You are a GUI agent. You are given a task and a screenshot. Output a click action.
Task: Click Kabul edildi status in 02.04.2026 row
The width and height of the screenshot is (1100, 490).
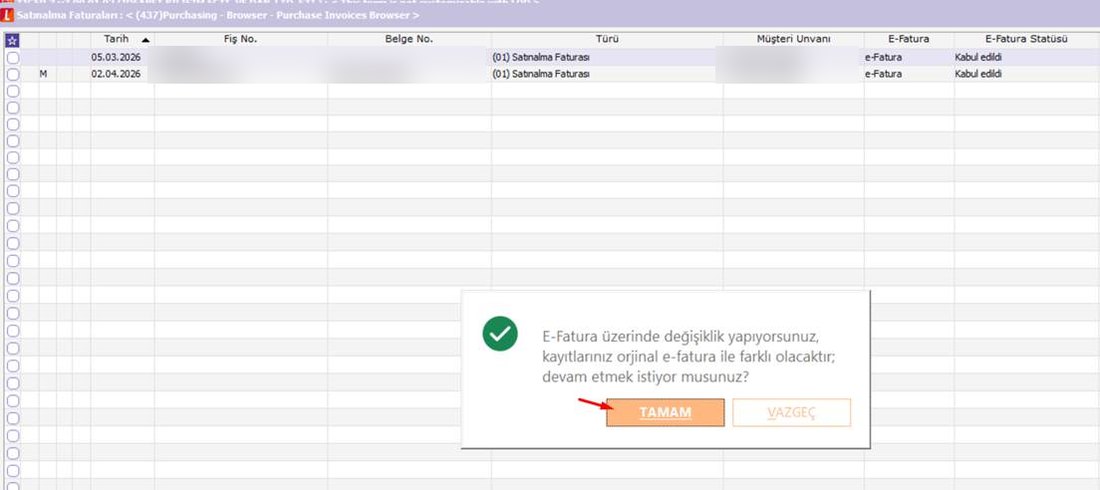point(978,74)
